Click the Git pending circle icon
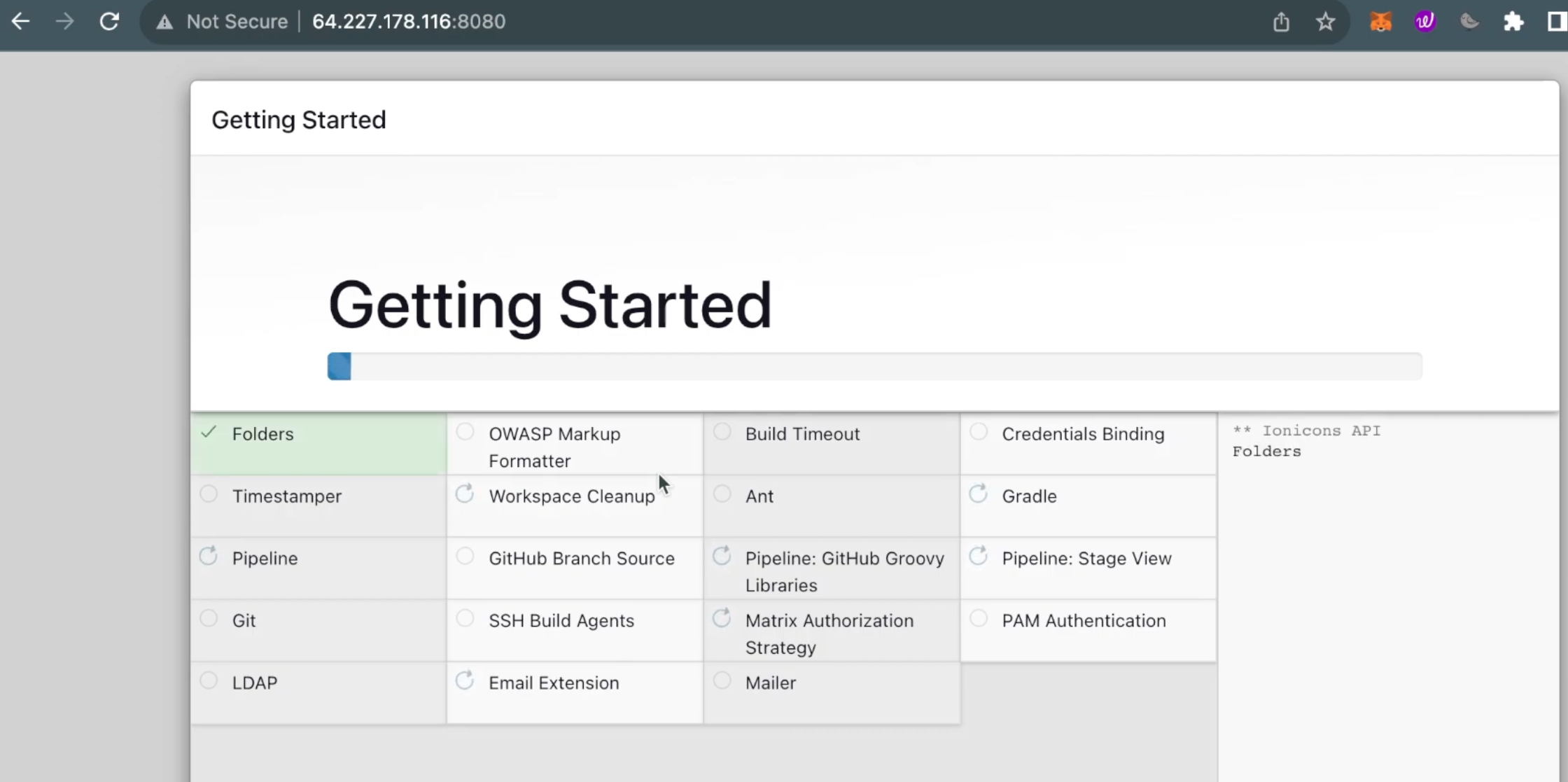 (209, 618)
